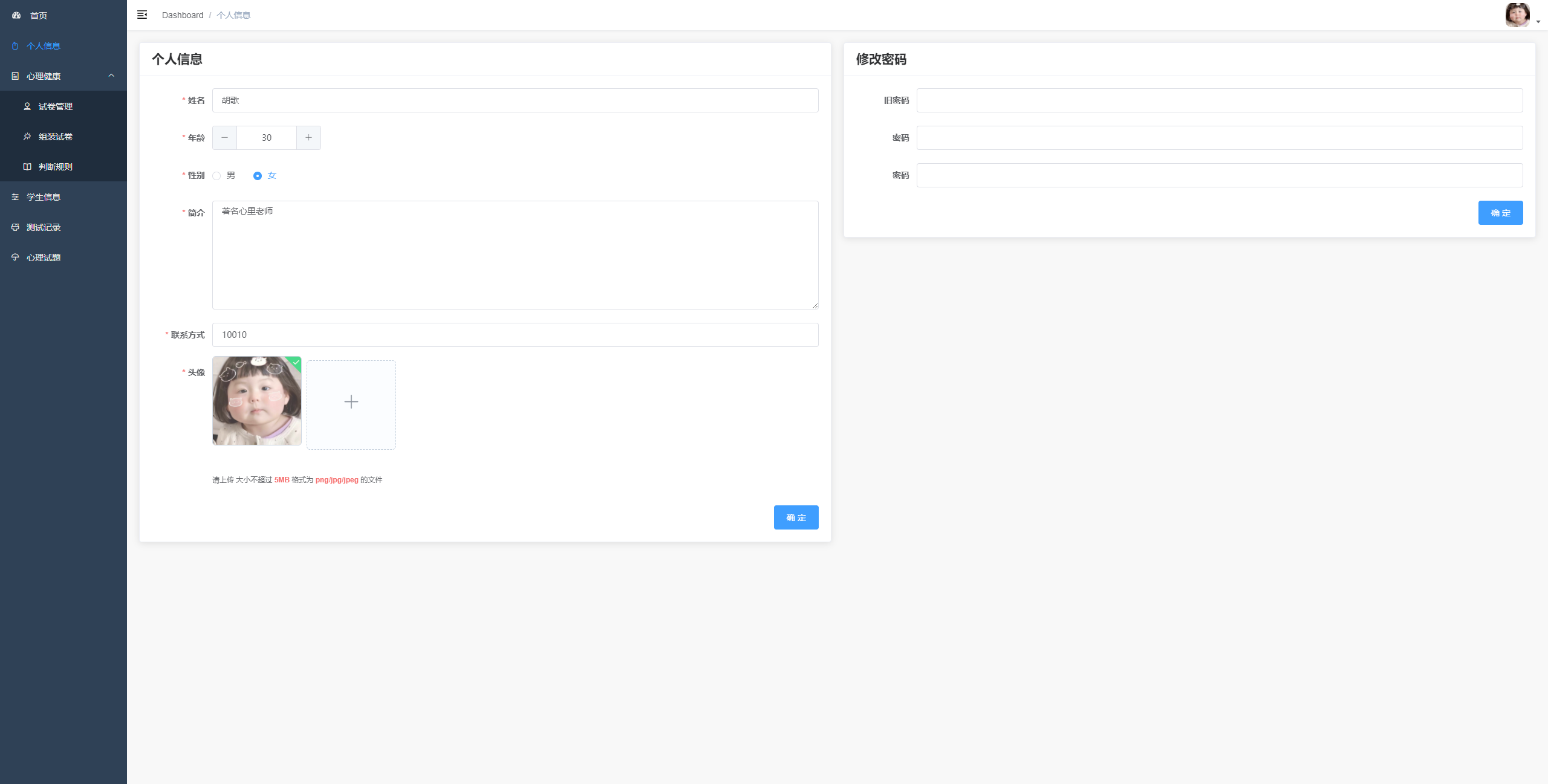Click the icon next to 组装试卷
The image size is (1548, 784).
point(27,137)
